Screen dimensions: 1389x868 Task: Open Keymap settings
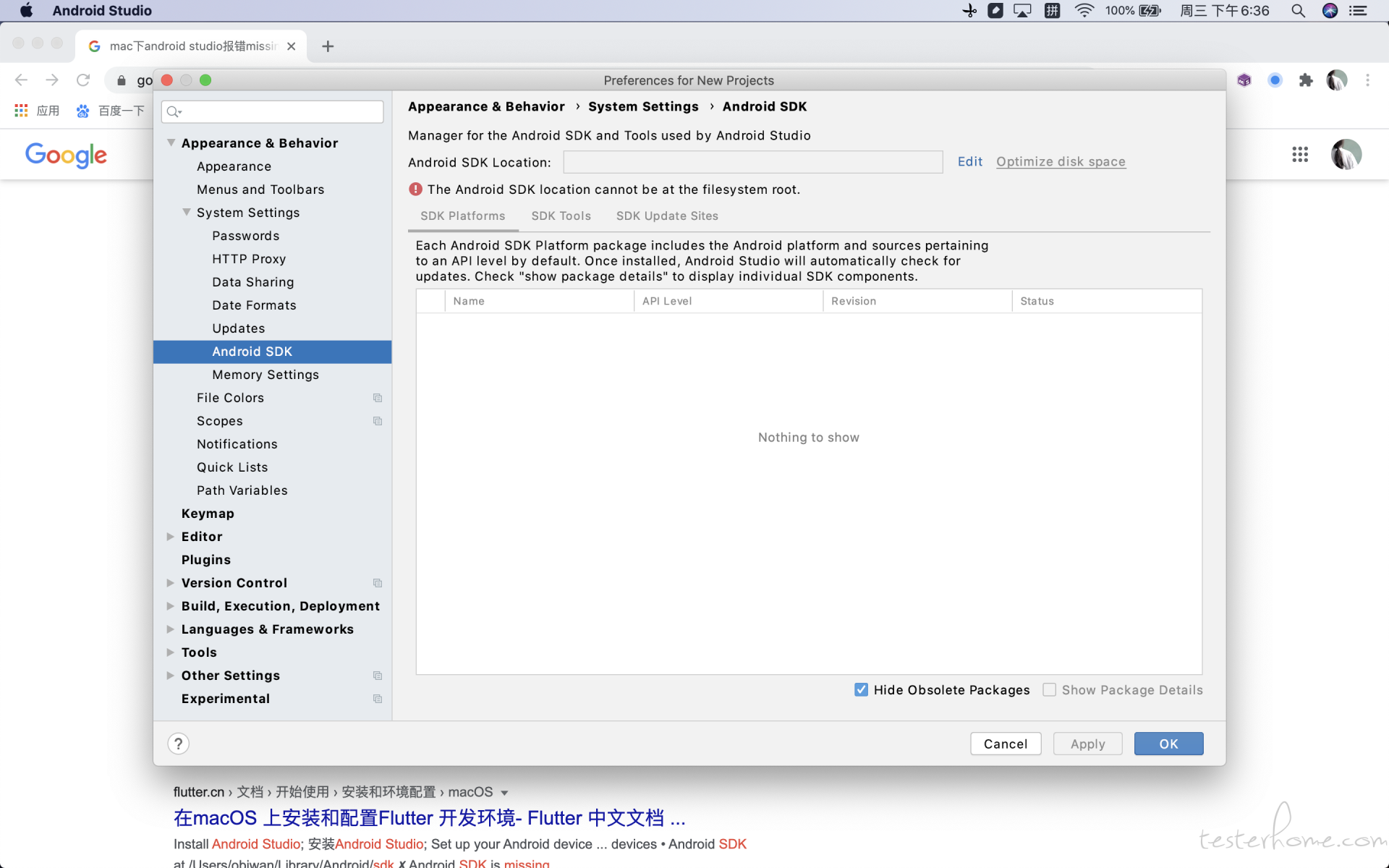208,514
